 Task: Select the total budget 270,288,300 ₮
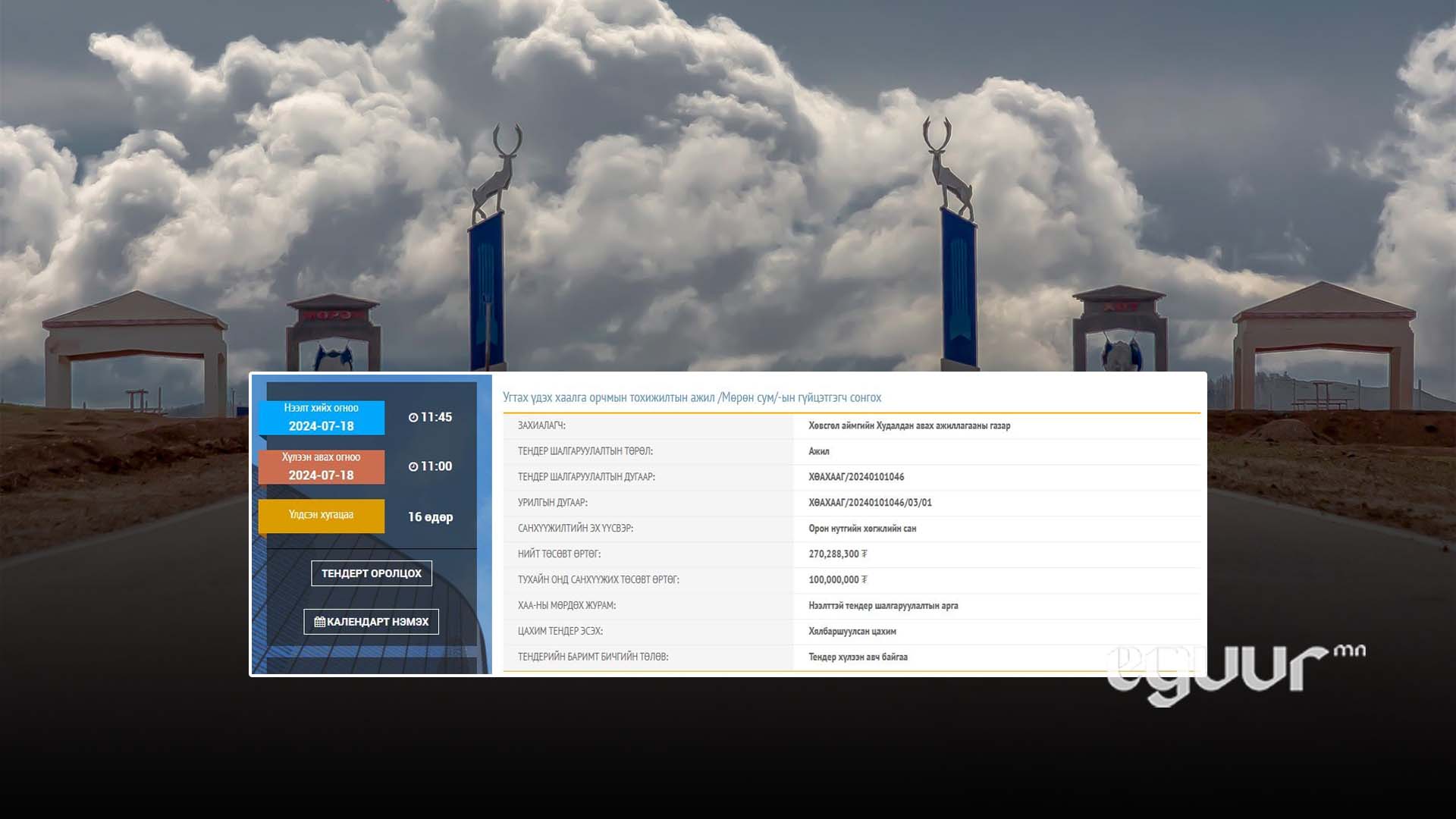tap(838, 554)
